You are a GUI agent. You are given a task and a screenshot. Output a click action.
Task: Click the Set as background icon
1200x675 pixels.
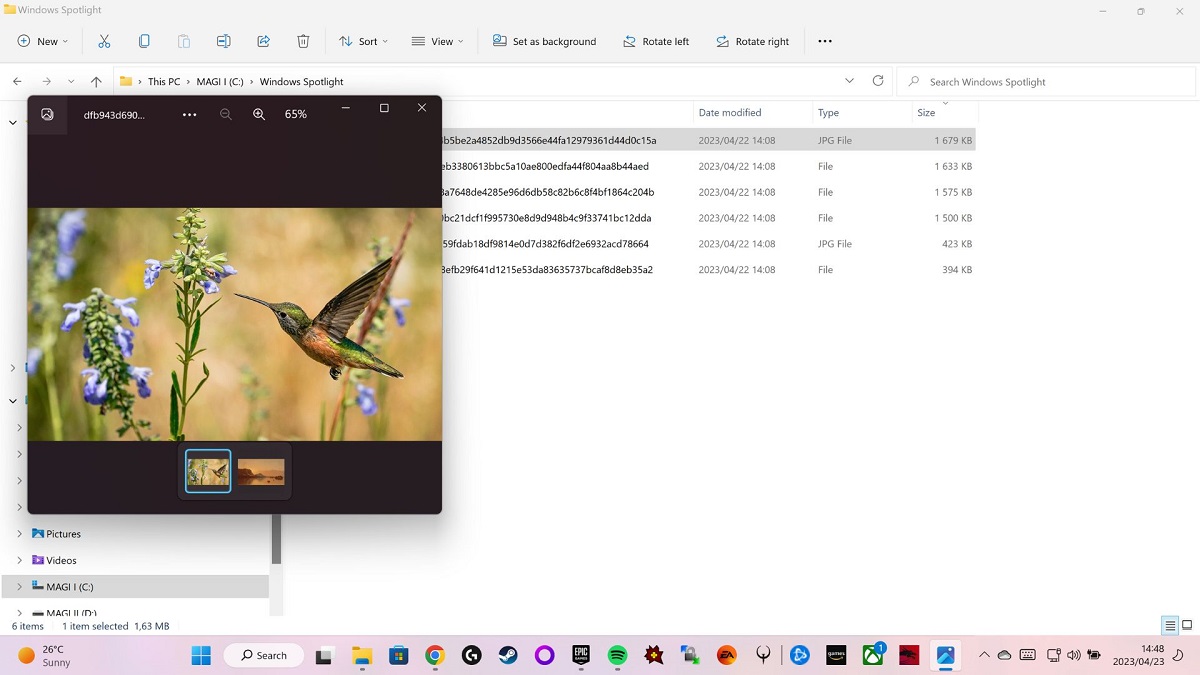pos(544,41)
